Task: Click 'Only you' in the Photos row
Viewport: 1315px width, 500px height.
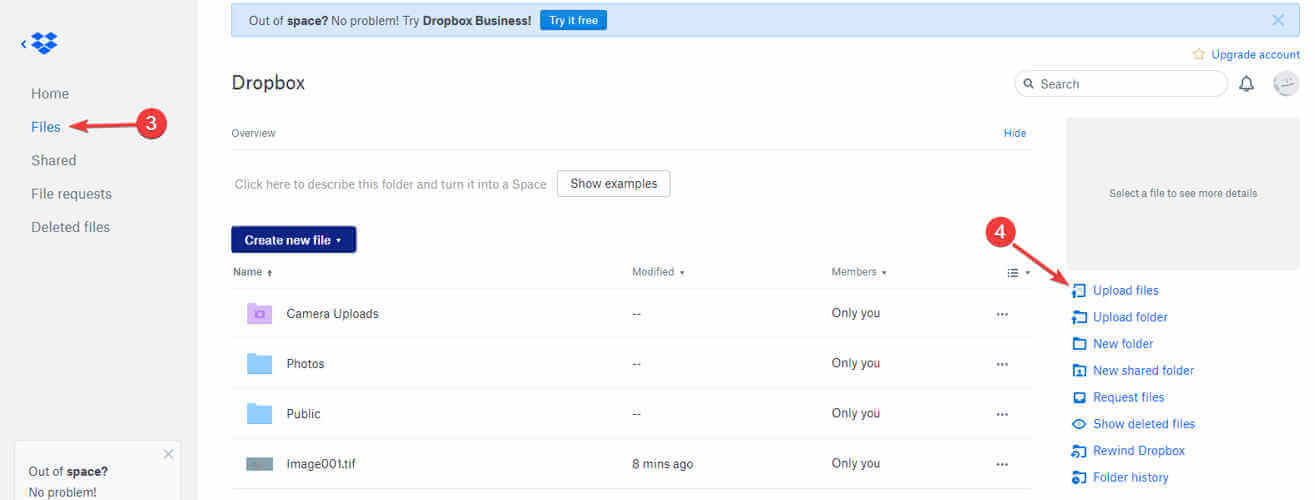Action: click(x=856, y=364)
